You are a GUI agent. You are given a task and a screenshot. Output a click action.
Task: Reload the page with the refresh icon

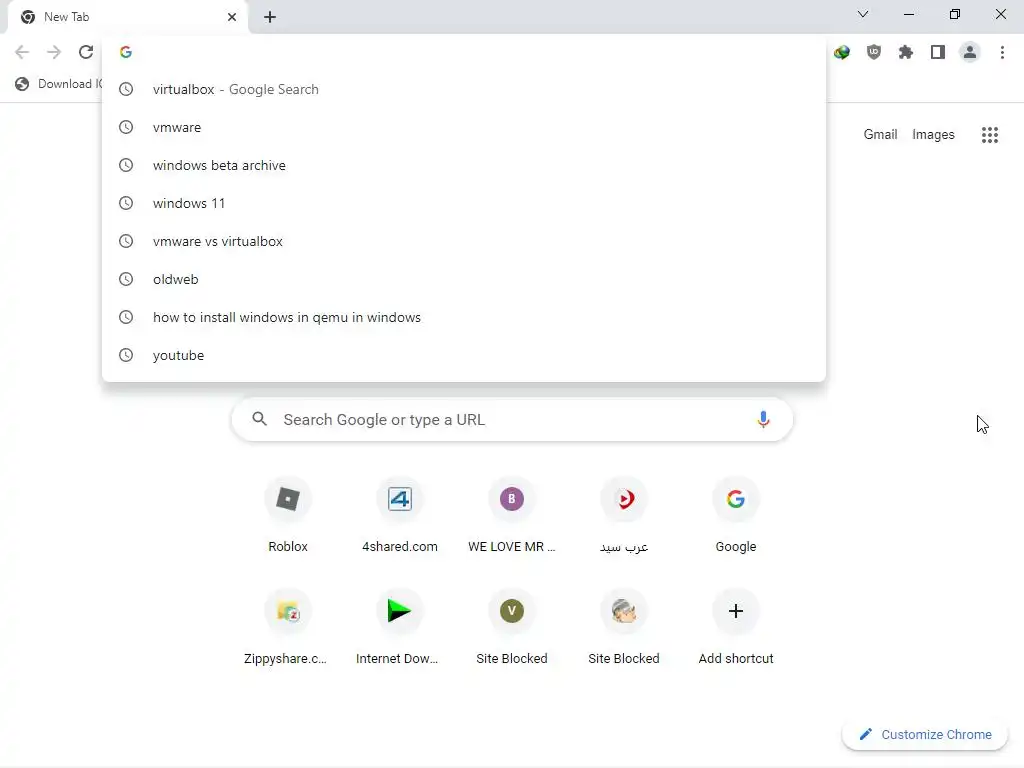(86, 52)
